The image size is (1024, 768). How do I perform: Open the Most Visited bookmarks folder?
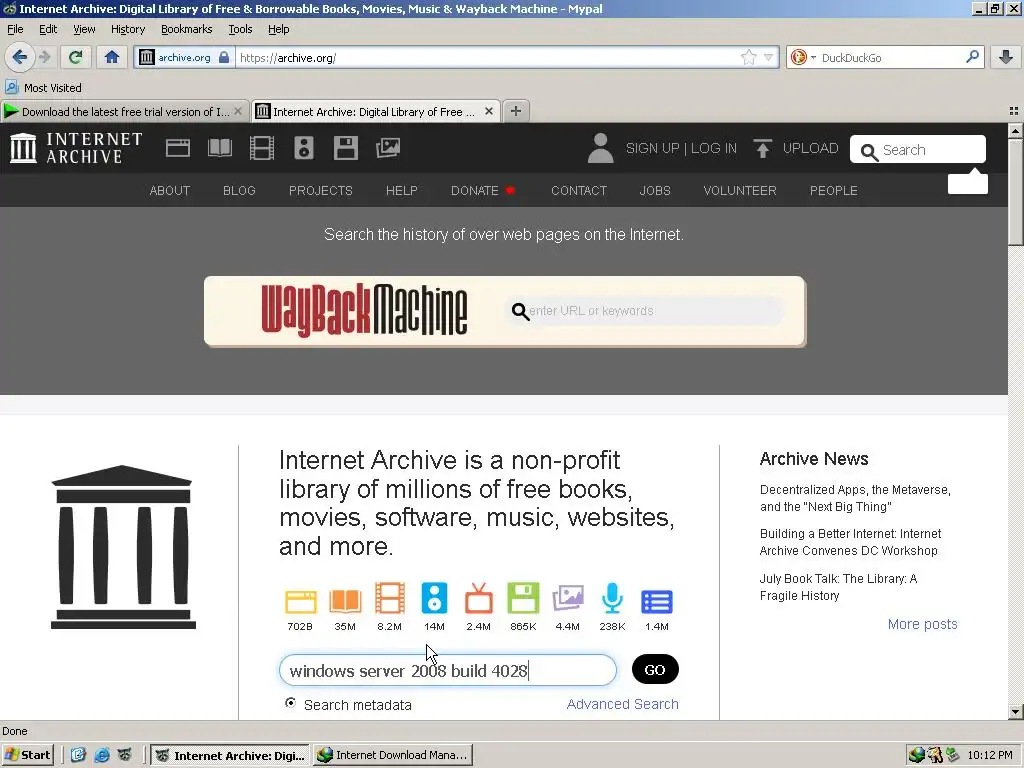[44, 88]
